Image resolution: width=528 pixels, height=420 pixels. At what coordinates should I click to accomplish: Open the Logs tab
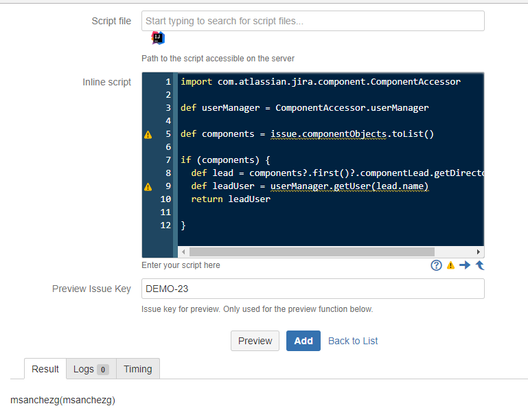(x=91, y=369)
